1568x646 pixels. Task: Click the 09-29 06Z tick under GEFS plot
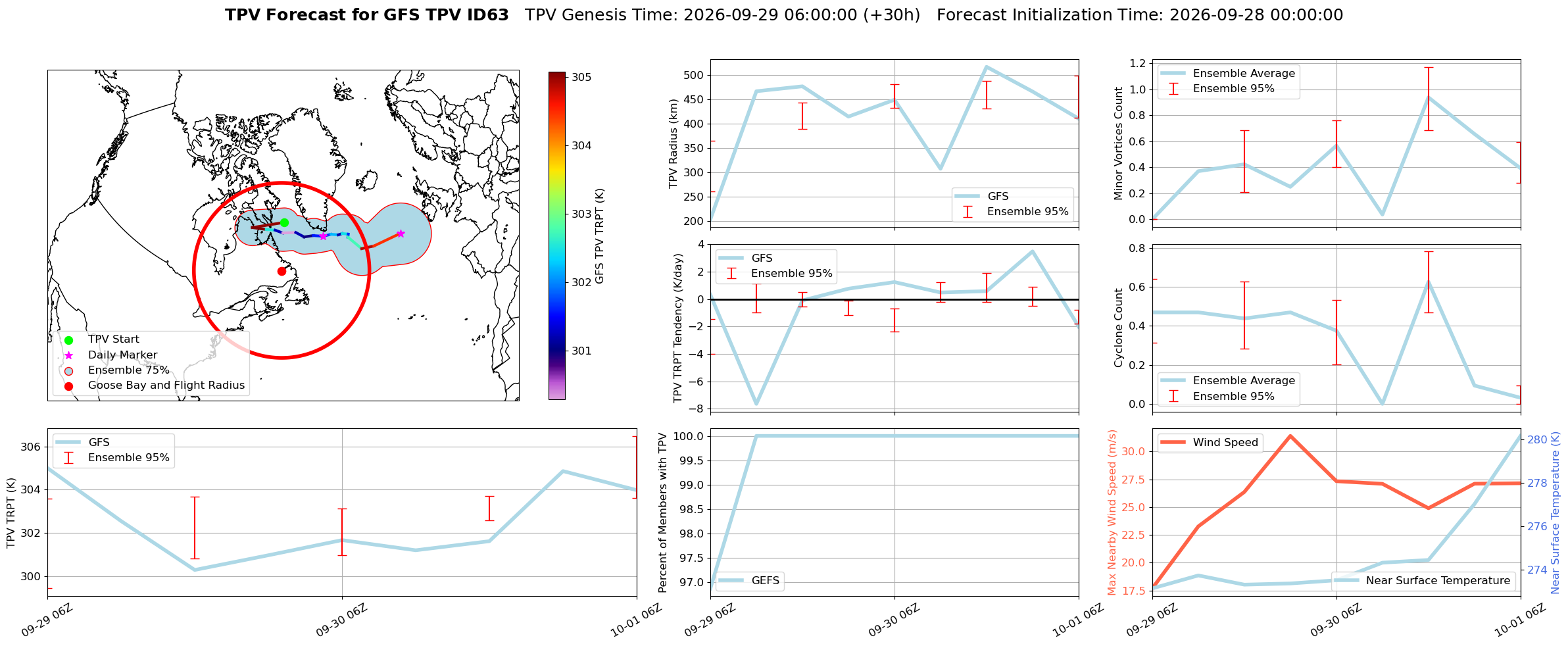point(710,620)
